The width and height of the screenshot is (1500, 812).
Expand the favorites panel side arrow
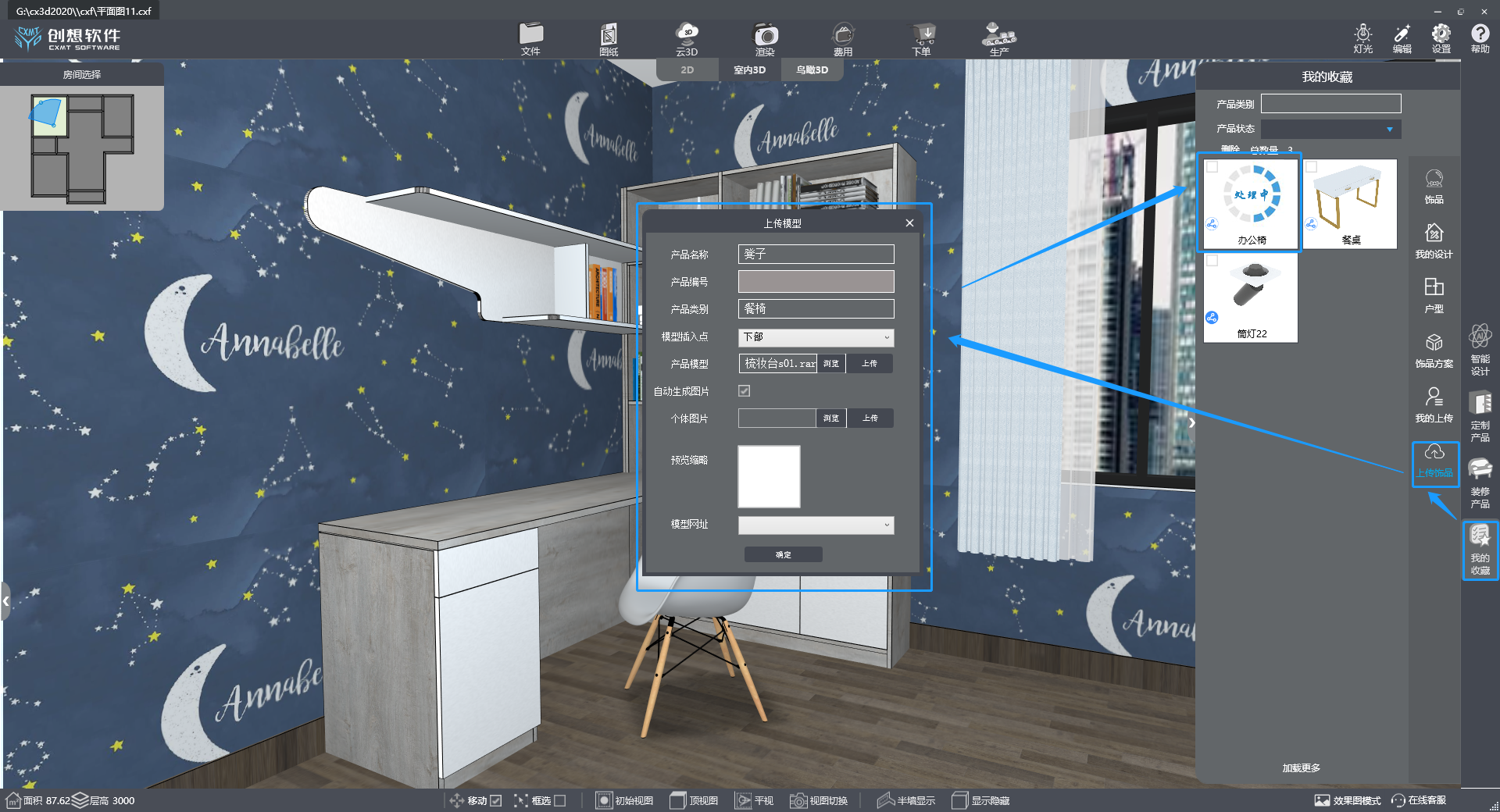[1191, 422]
